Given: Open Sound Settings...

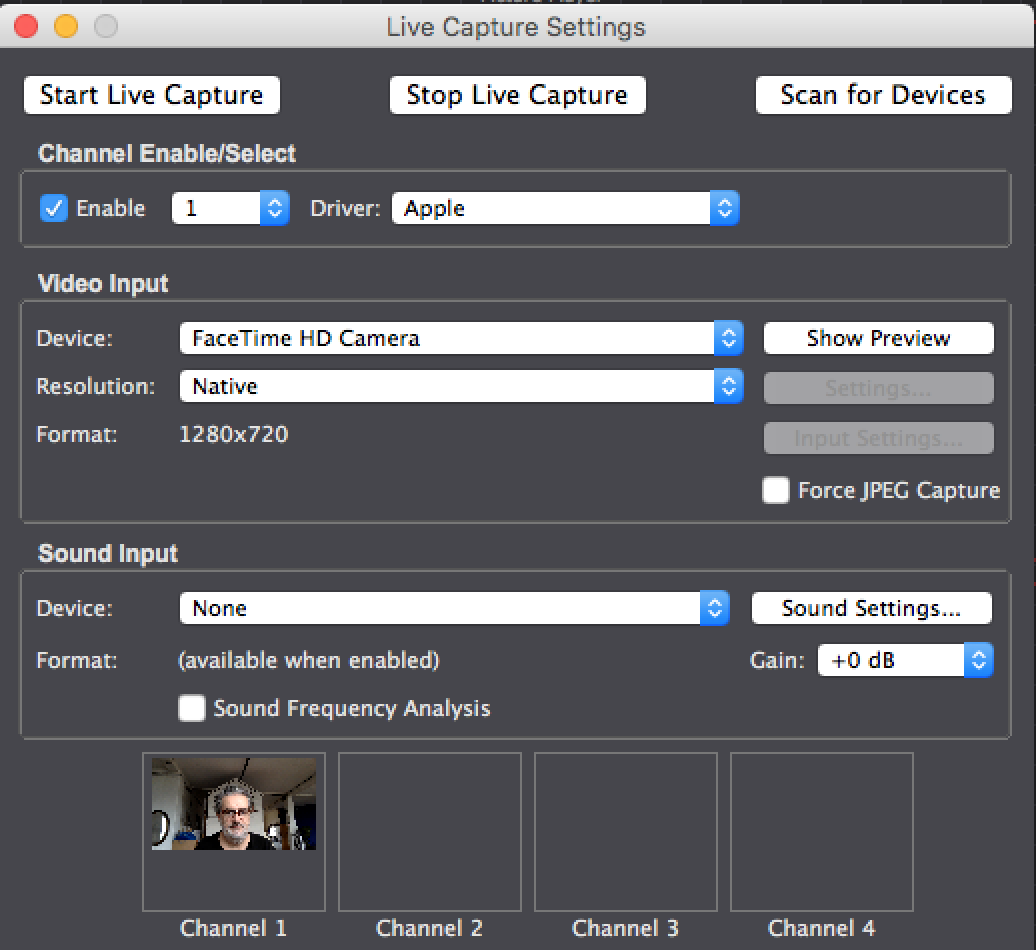Looking at the screenshot, I should coord(871,608).
